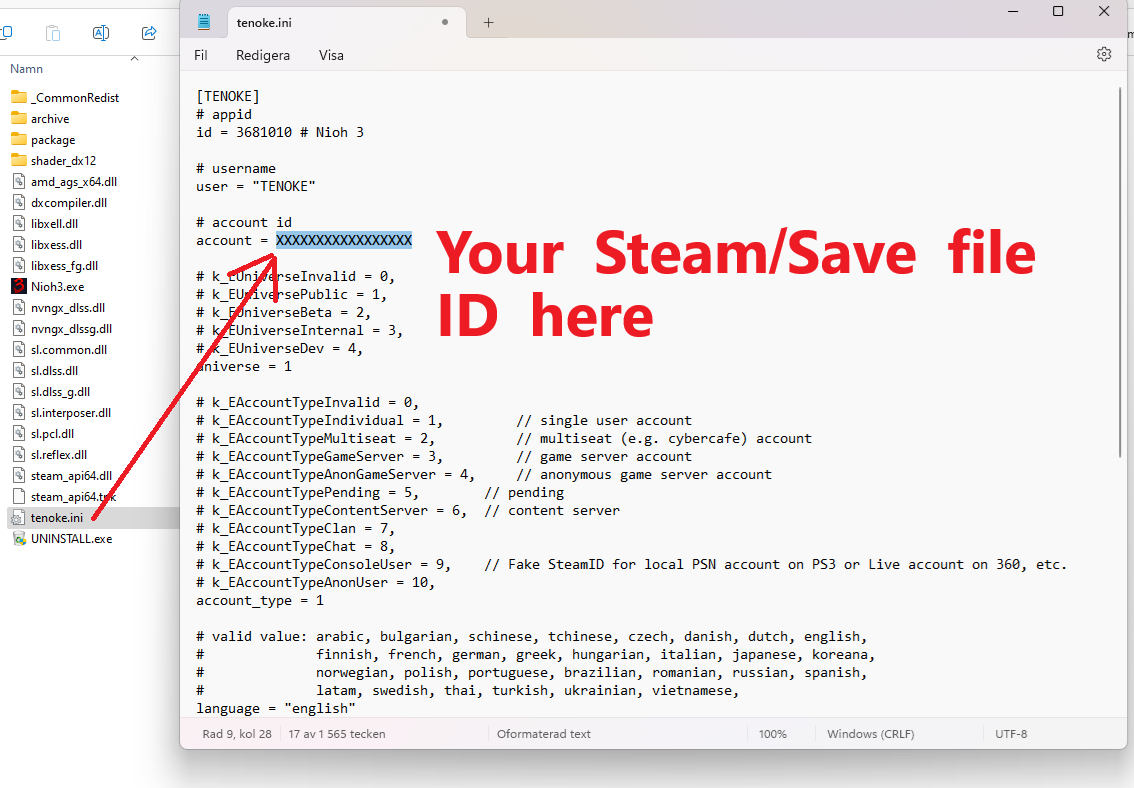
Task: Click the line 'id = 3681010 # Nioh 3'
Action: tap(280, 132)
